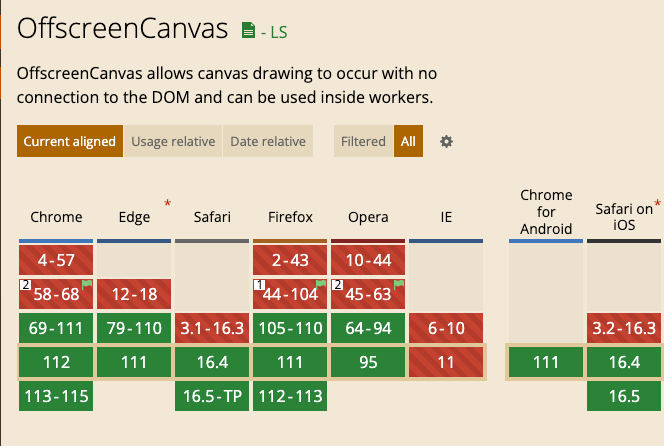This screenshot has width=664, height=446.
Task: Open the settings gear icon
Action: point(446,141)
